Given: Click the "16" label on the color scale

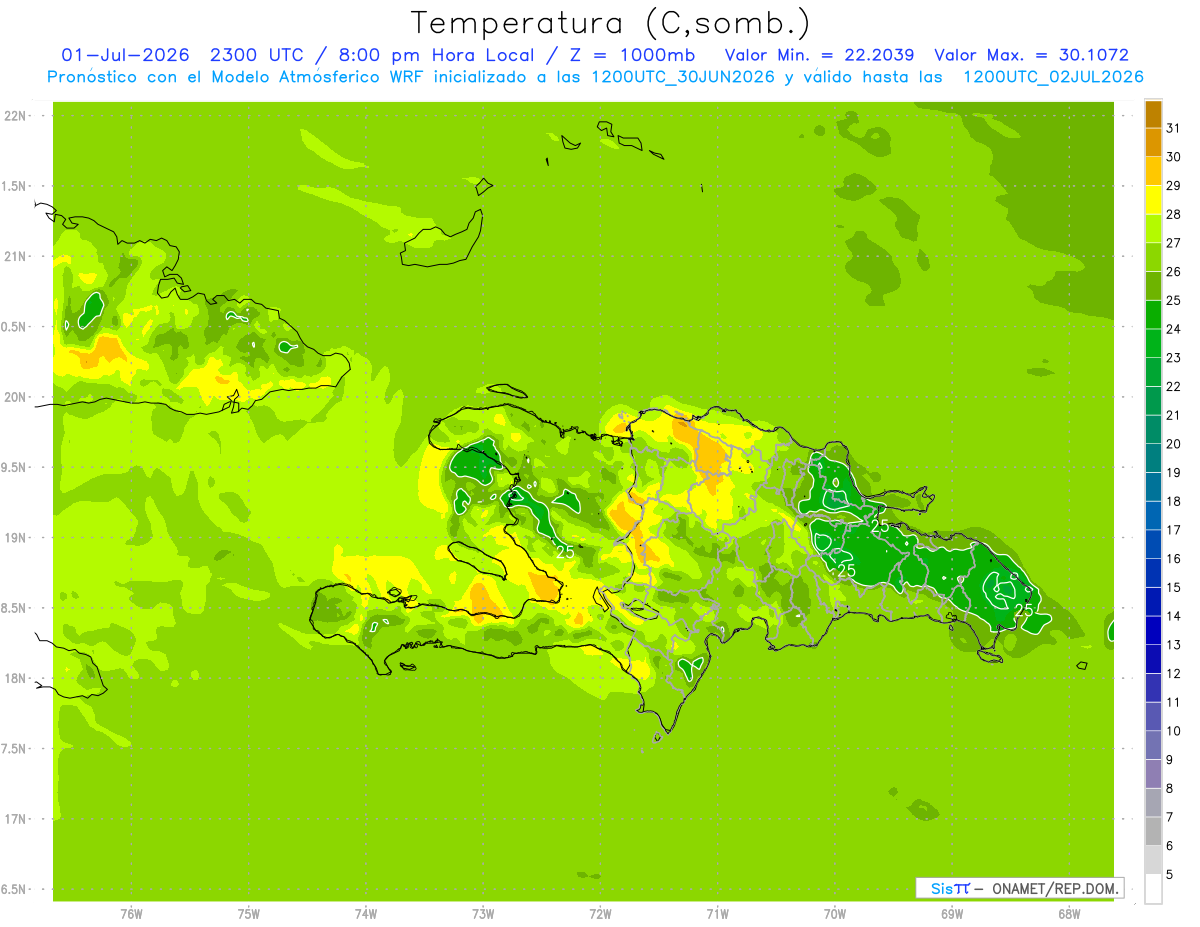Looking at the screenshot, I should point(1173,559).
